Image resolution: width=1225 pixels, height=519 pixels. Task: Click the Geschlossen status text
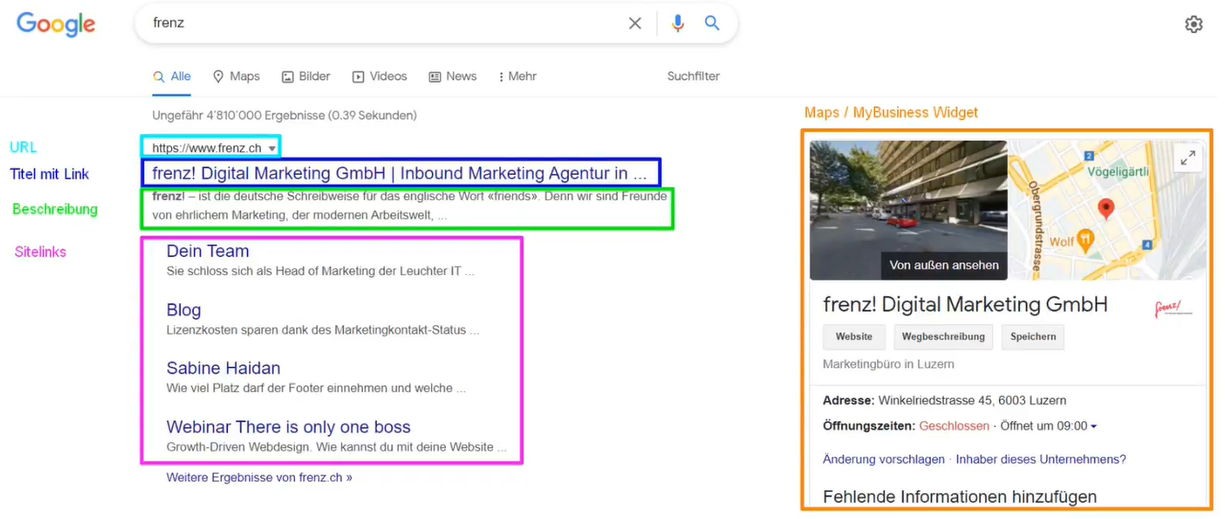tap(954, 427)
